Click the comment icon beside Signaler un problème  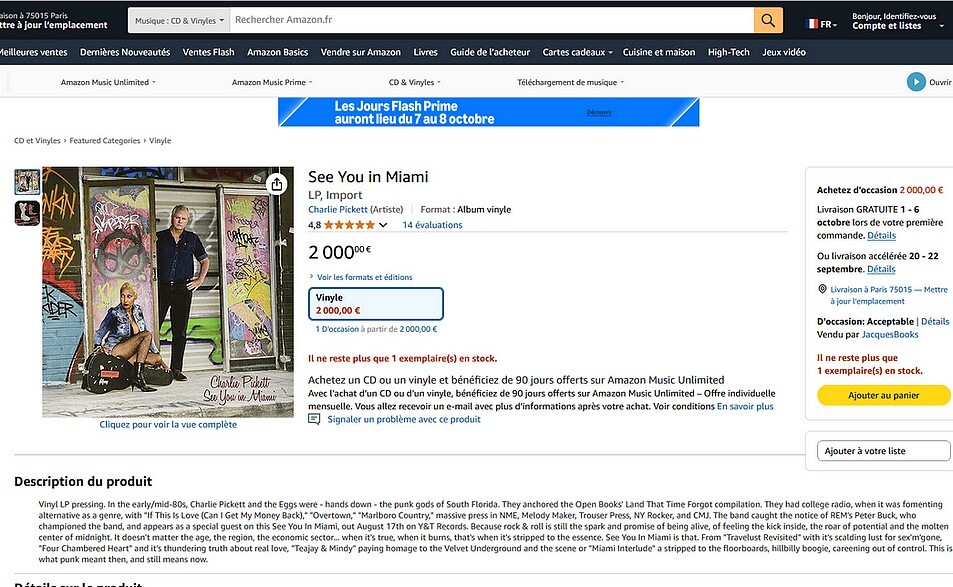coord(314,419)
